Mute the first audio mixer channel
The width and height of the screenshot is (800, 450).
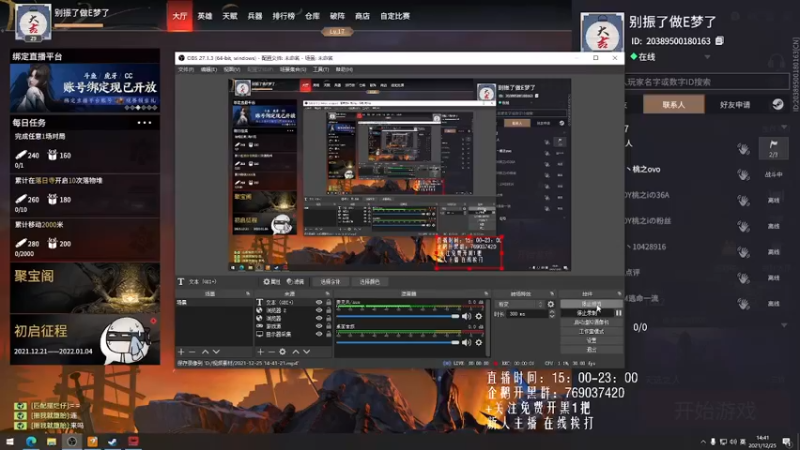(x=466, y=316)
